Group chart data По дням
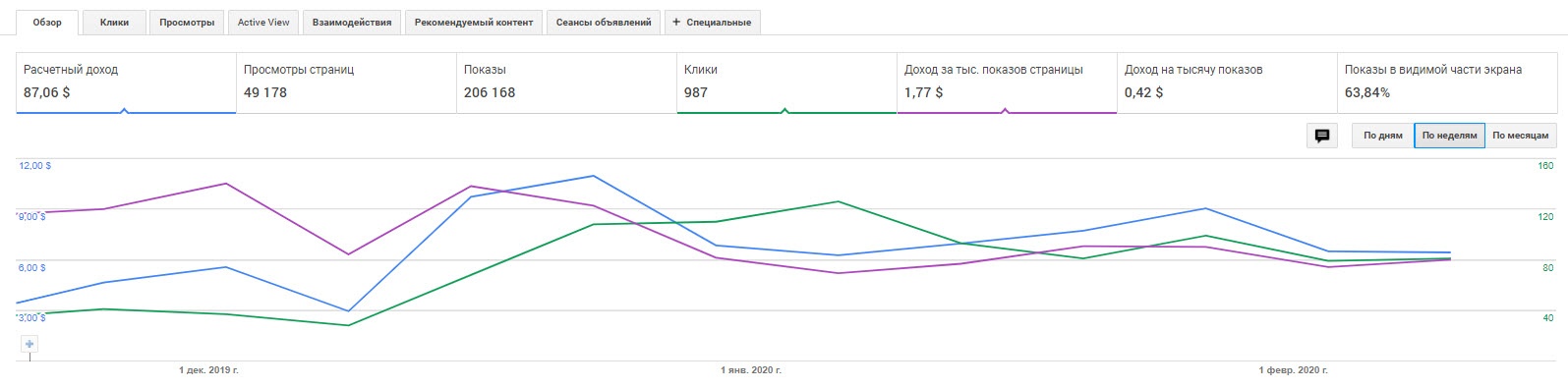 1383,136
